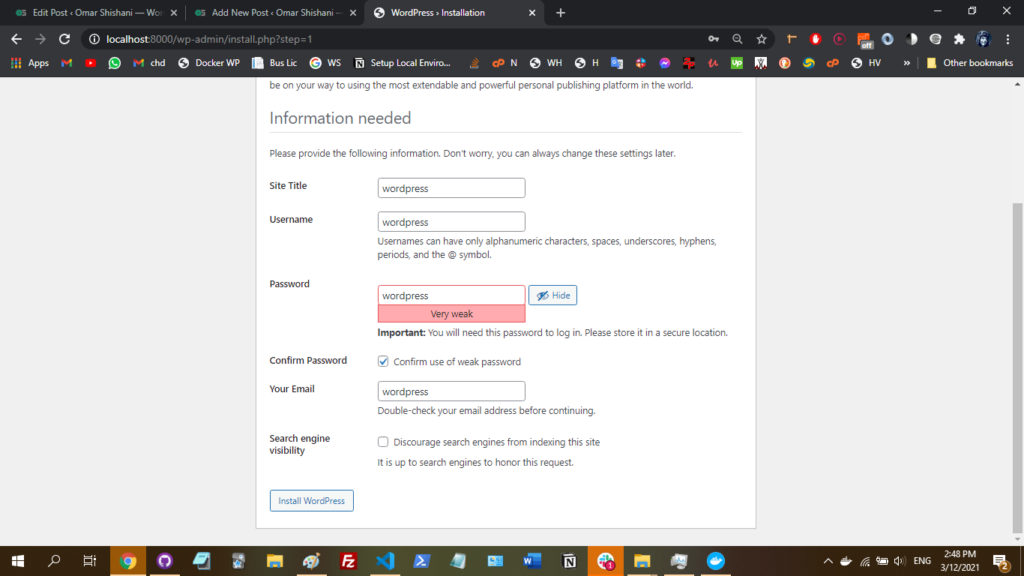Open the Docker WP bookmark
This screenshot has width=1024, height=576.
(x=209, y=63)
